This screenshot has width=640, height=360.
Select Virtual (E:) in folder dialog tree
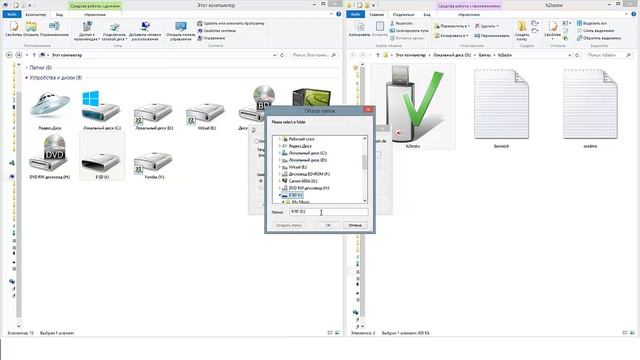298,167
